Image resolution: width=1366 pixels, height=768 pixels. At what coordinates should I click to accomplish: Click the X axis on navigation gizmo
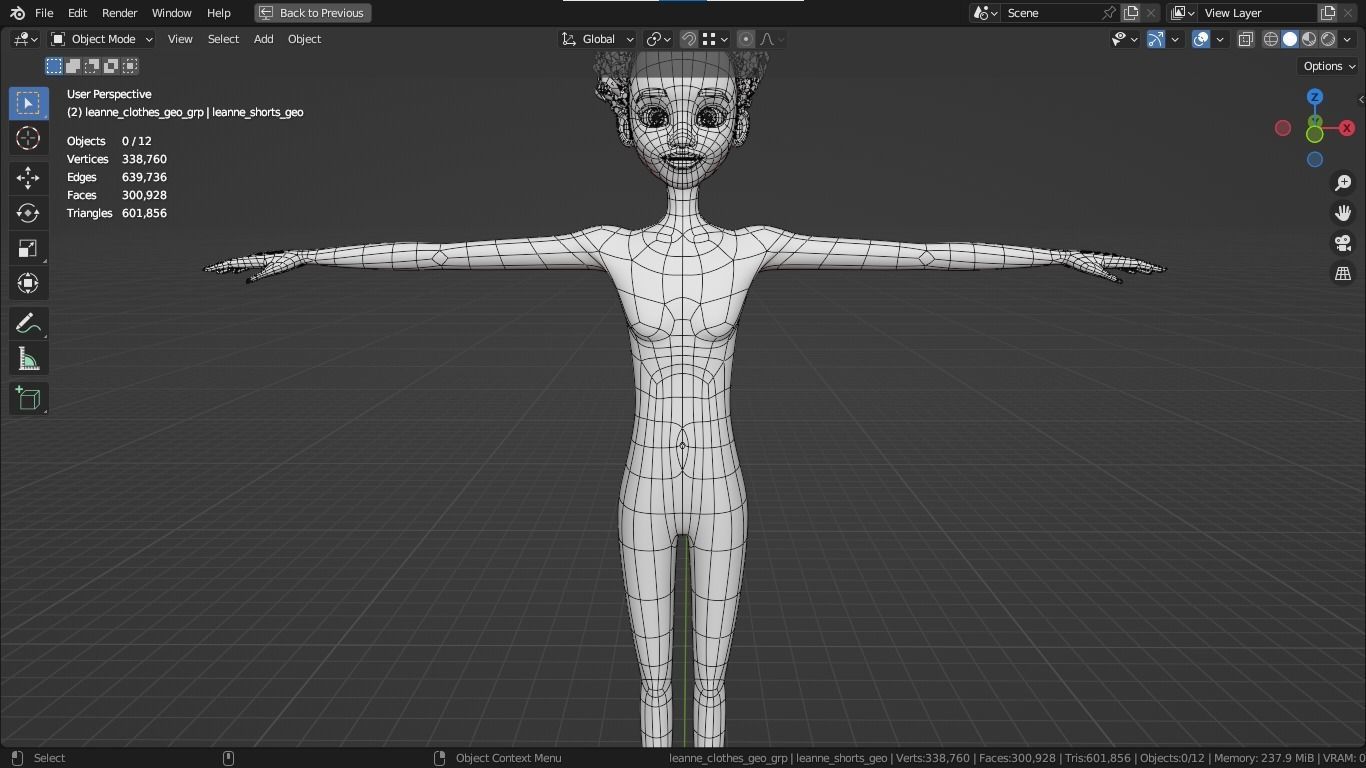pyautogui.click(x=1347, y=128)
